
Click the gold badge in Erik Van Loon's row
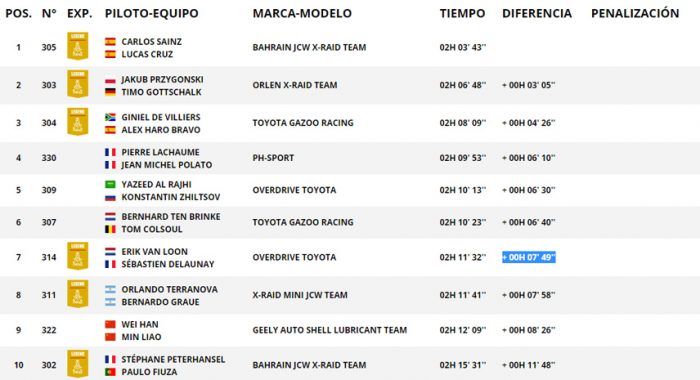(78, 256)
